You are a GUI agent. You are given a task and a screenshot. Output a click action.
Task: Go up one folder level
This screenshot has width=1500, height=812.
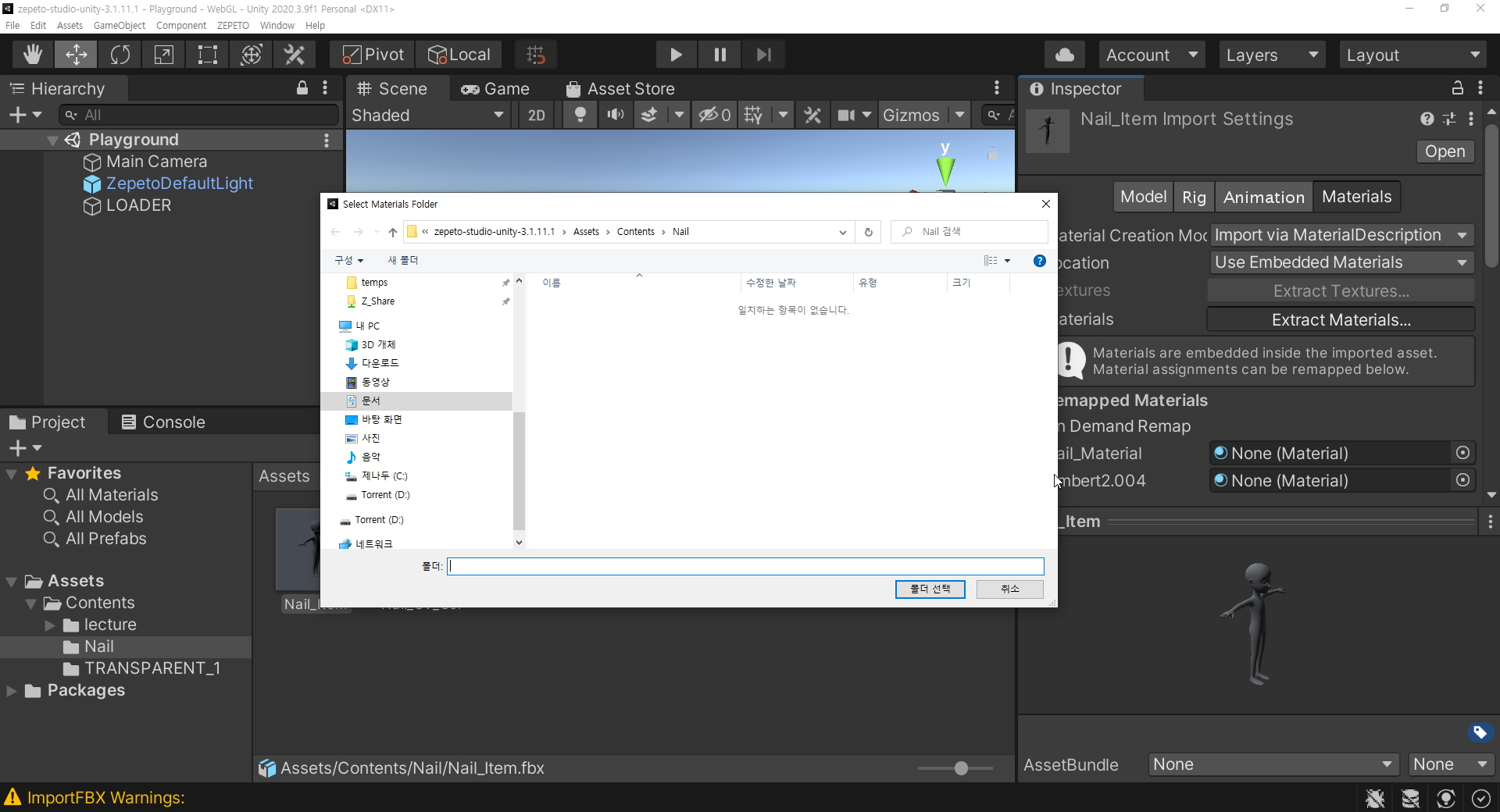tap(393, 232)
